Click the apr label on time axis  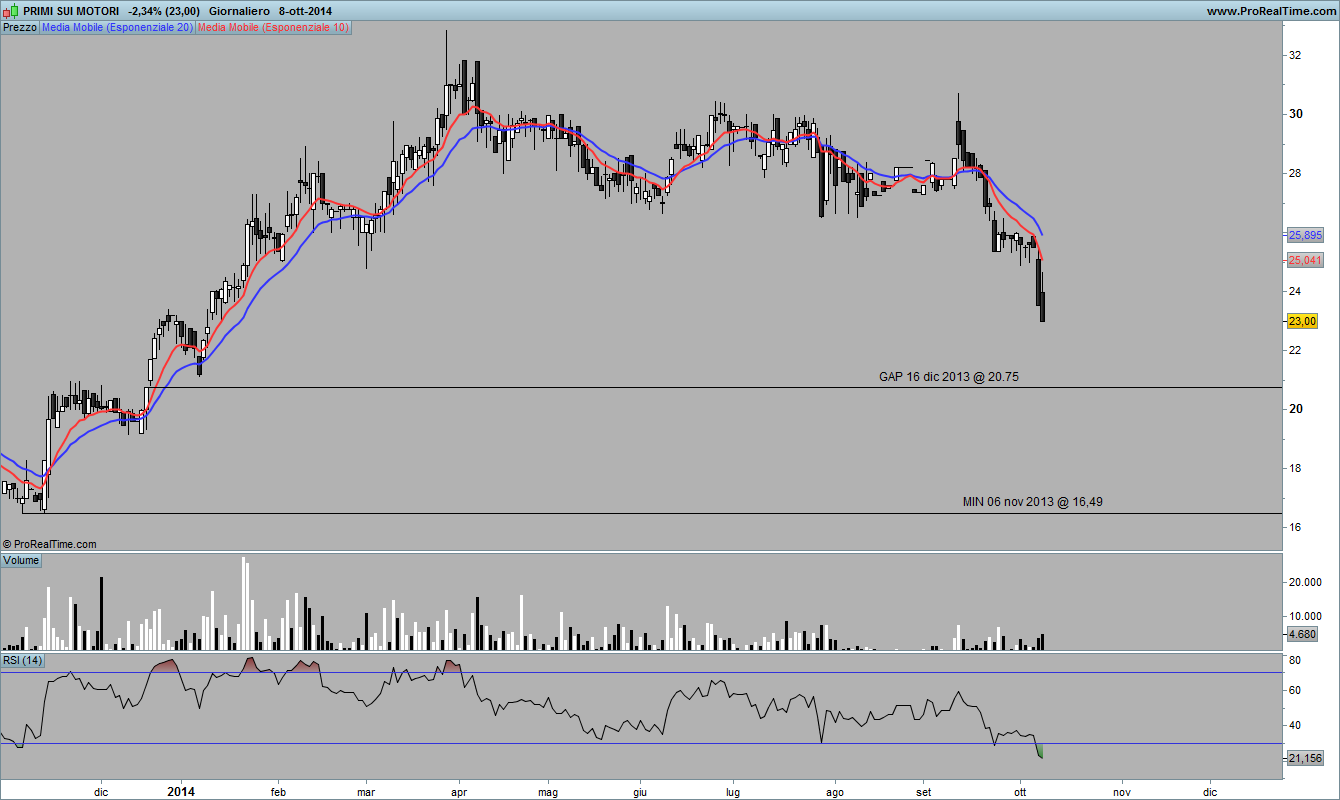coord(460,791)
